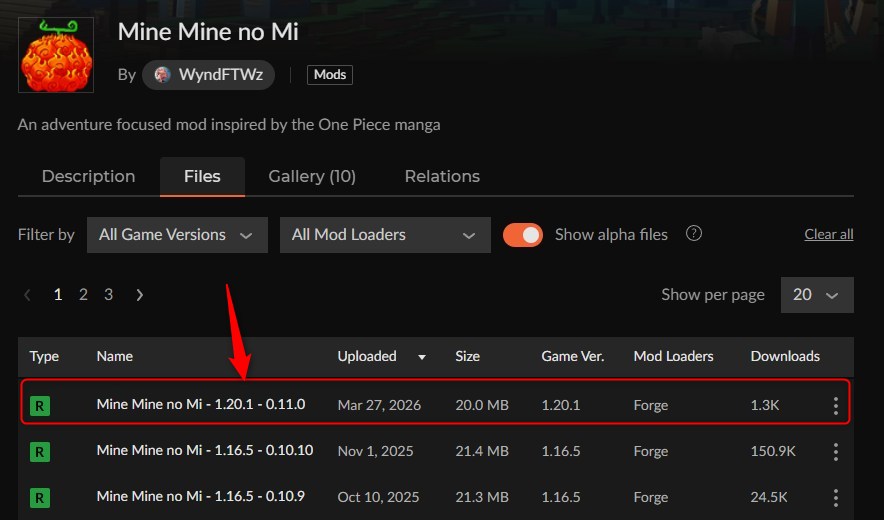Sort by Downloads column header
The width and height of the screenshot is (884, 520).
[785, 356]
